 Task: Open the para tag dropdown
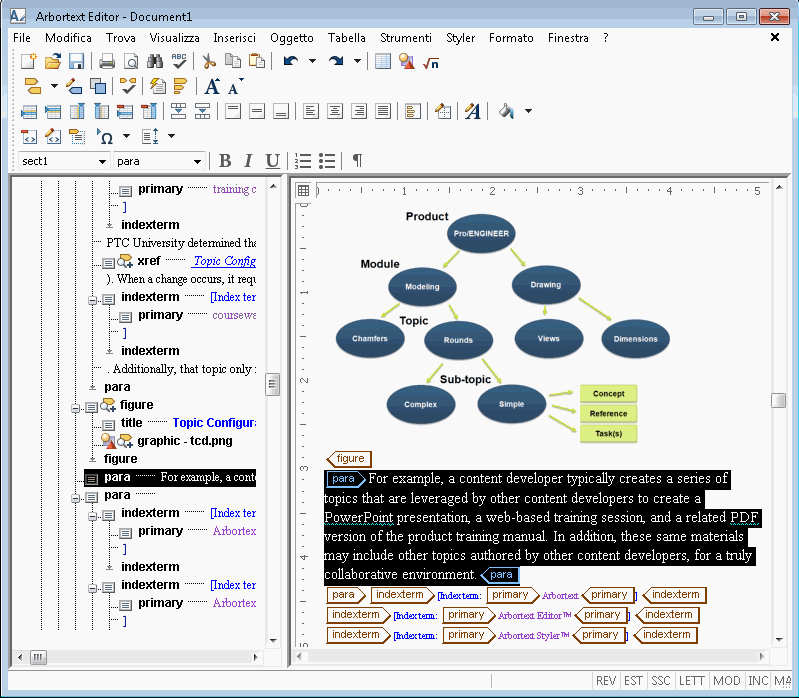pyautogui.click(x=159, y=162)
